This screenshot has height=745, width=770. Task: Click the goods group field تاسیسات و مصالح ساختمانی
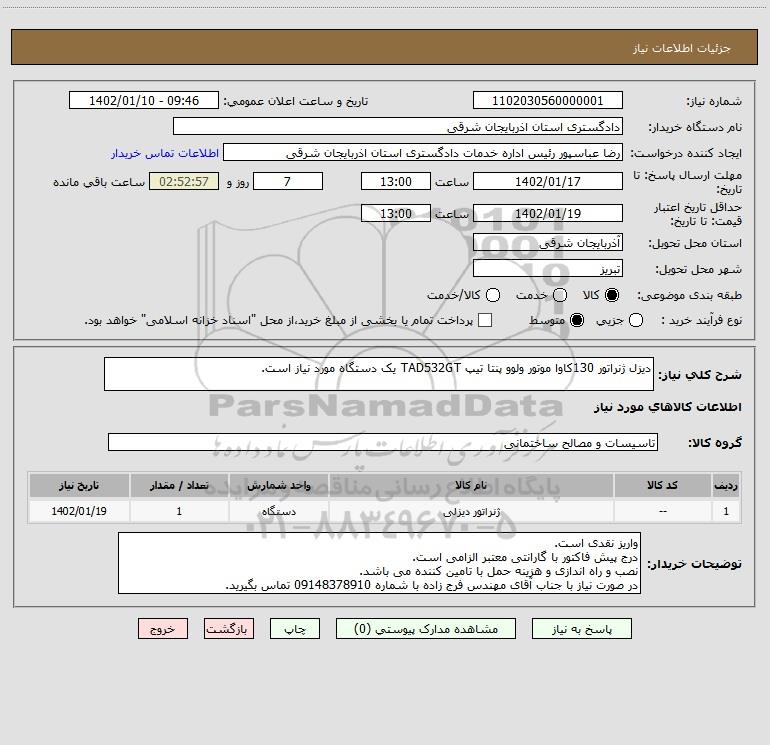(383, 442)
